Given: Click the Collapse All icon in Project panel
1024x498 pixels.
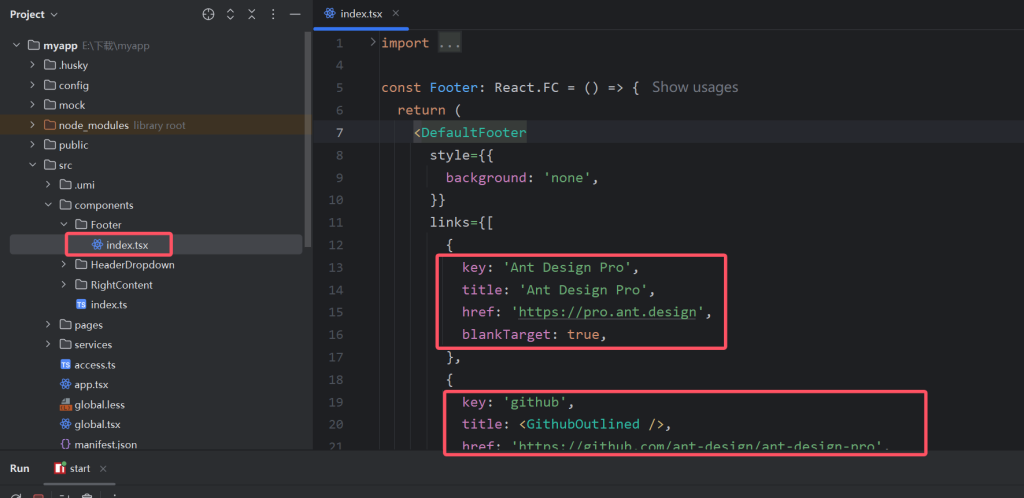Looking at the screenshot, I should point(251,14).
